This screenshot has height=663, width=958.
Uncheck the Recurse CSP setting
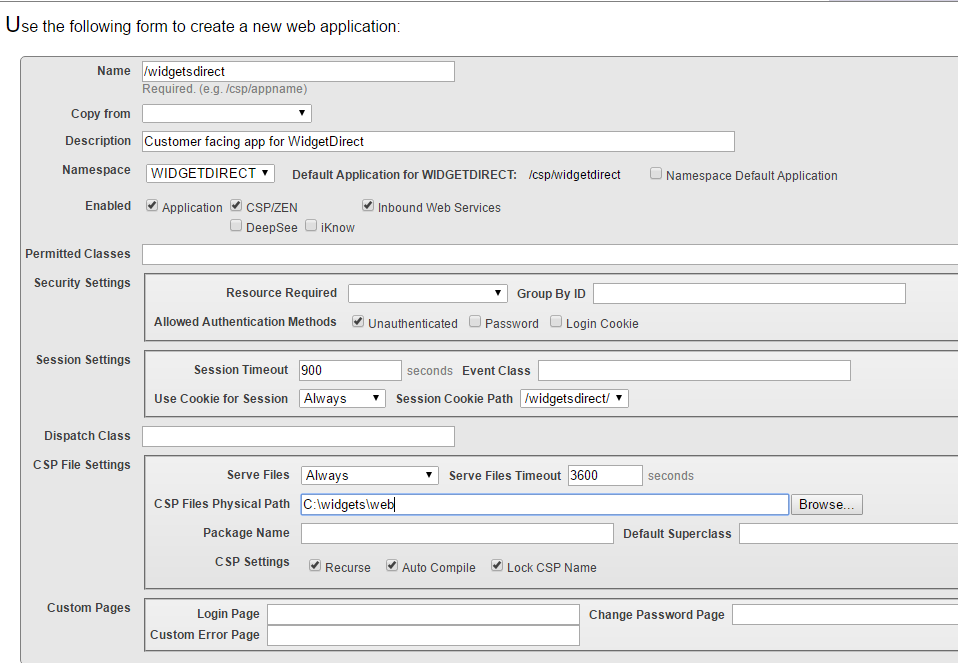point(316,566)
